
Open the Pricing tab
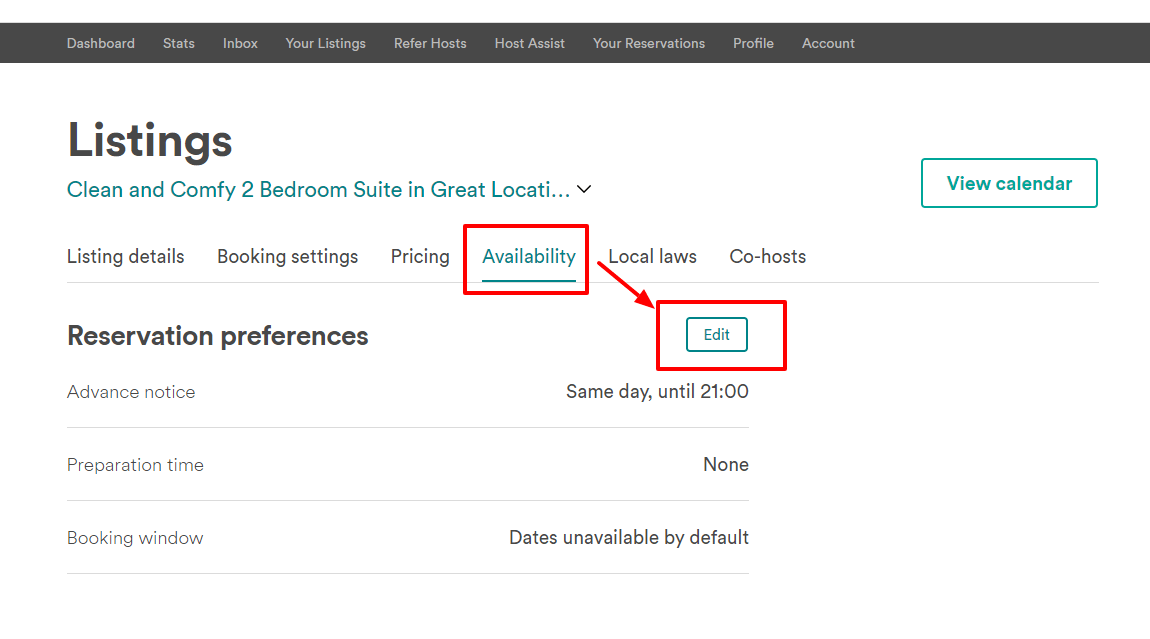pos(420,257)
